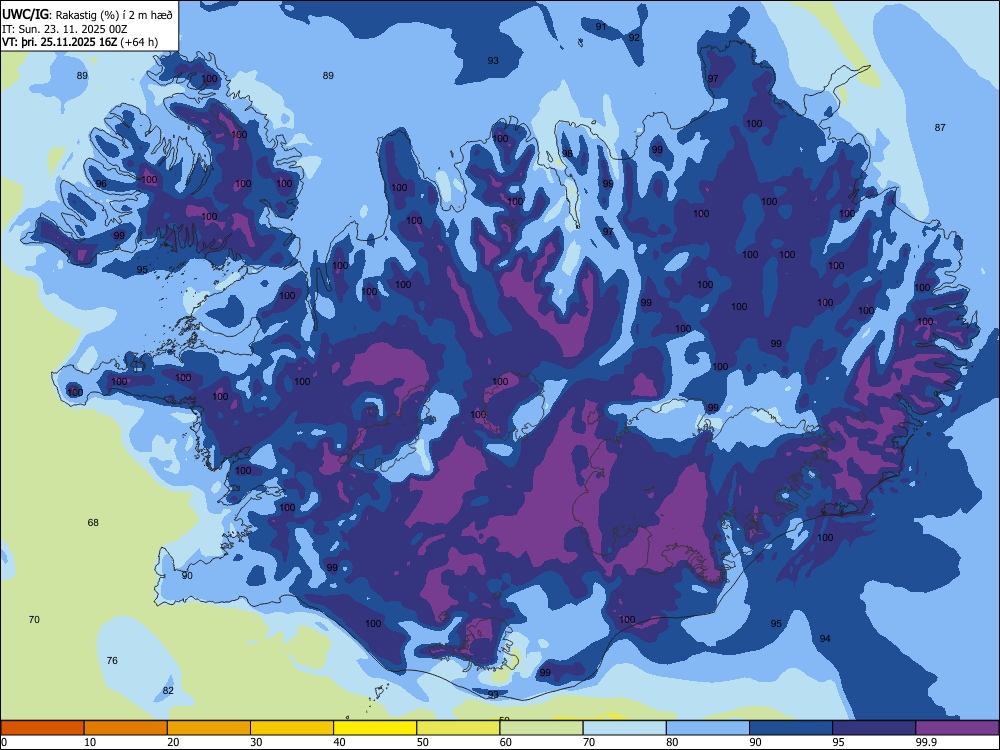The height and width of the screenshot is (750, 1000).
Task: Click the legend tick label 50
Action: (423, 742)
